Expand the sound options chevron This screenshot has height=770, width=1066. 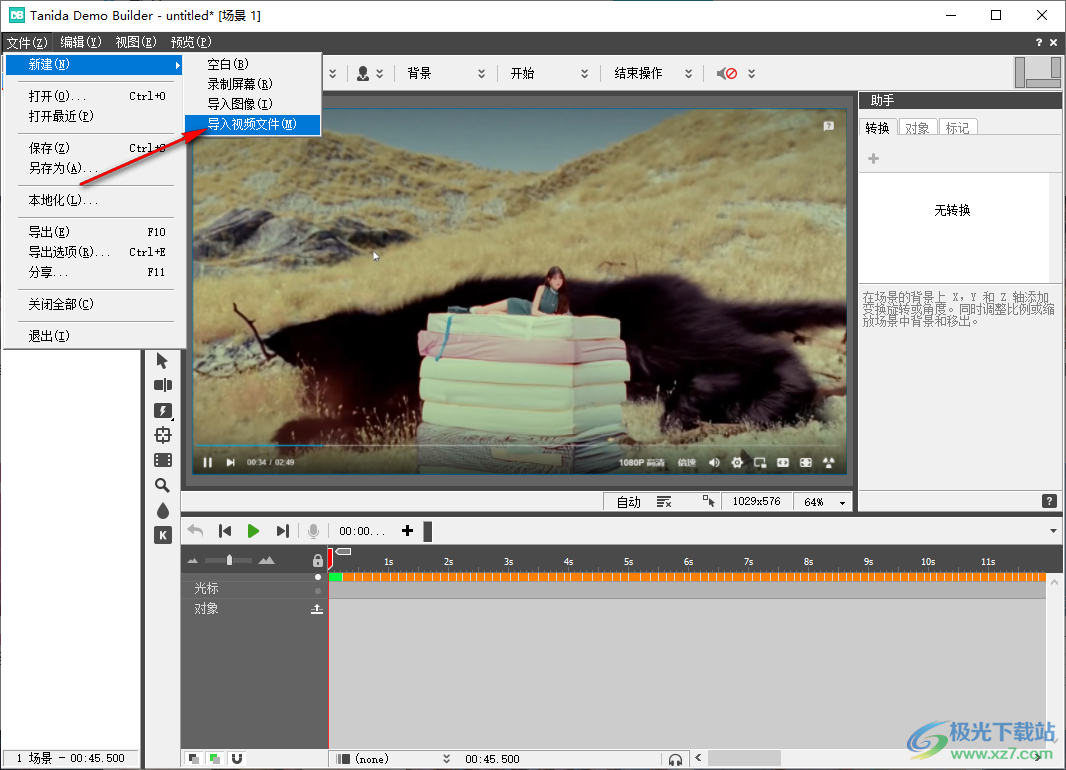(751, 73)
